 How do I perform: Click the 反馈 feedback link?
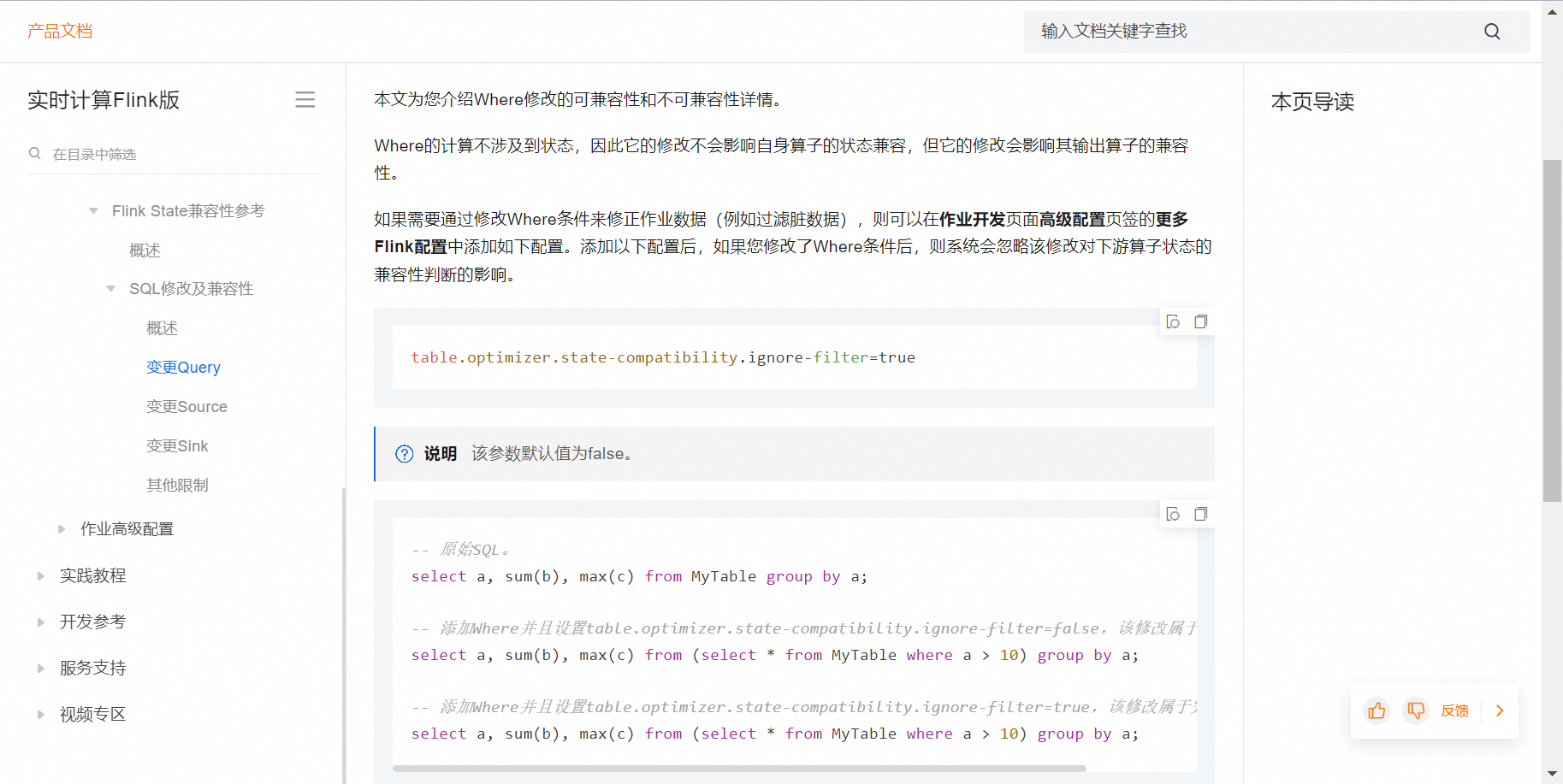click(1454, 710)
